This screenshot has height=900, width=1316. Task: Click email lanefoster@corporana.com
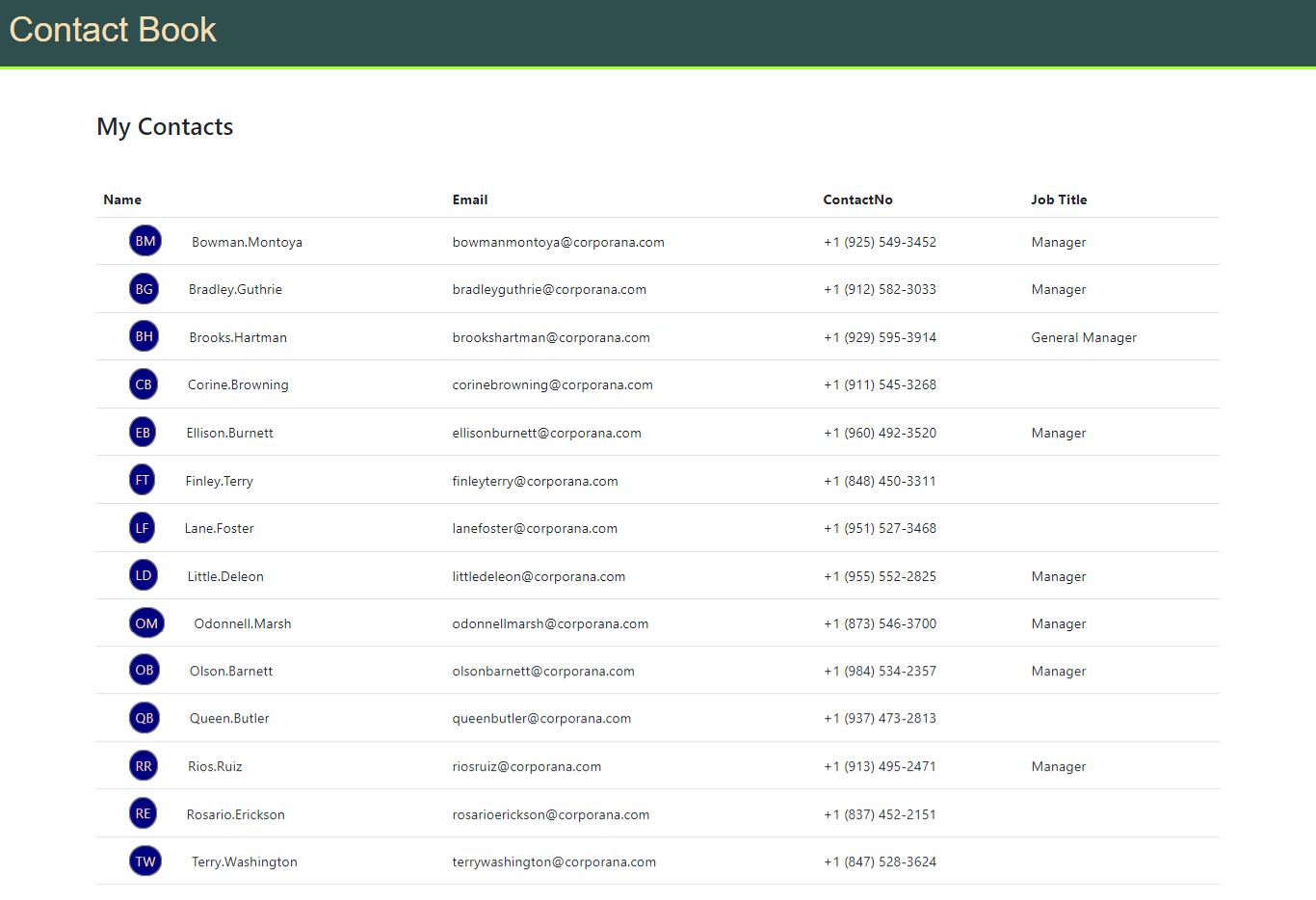point(535,528)
